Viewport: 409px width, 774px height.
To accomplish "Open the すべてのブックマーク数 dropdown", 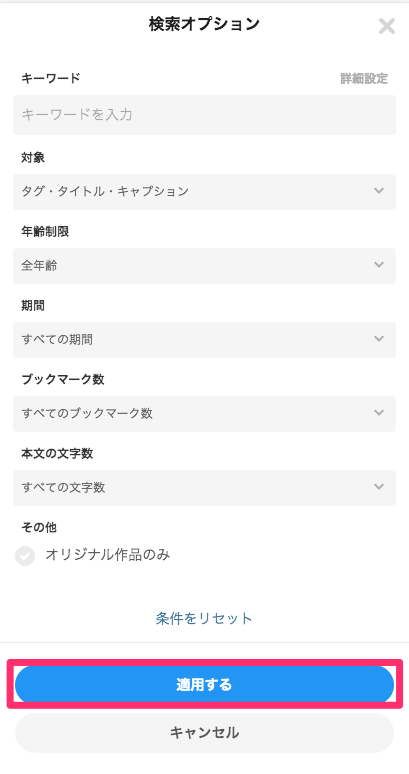I will [204, 414].
